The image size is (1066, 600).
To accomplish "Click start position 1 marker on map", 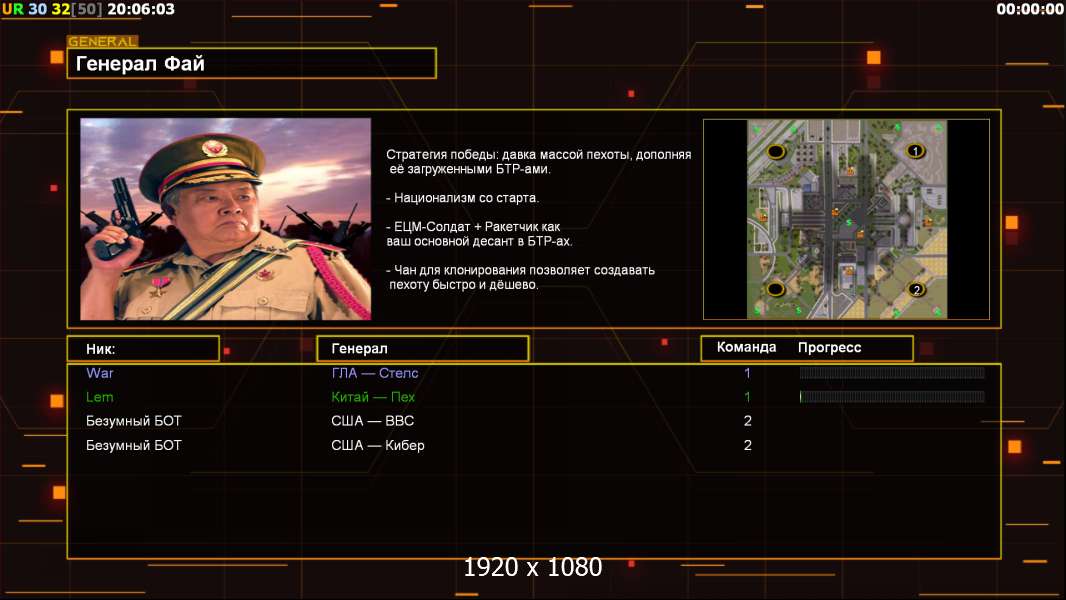I will [x=913, y=151].
